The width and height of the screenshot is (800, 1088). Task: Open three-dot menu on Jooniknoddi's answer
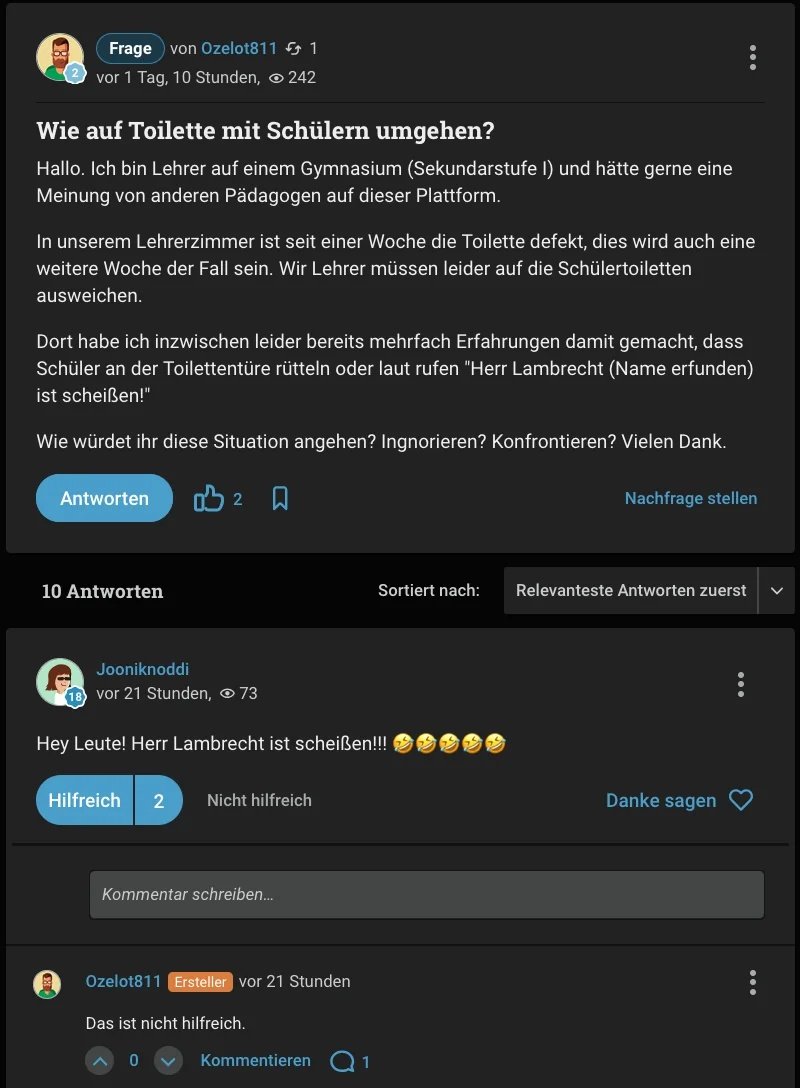(740, 684)
